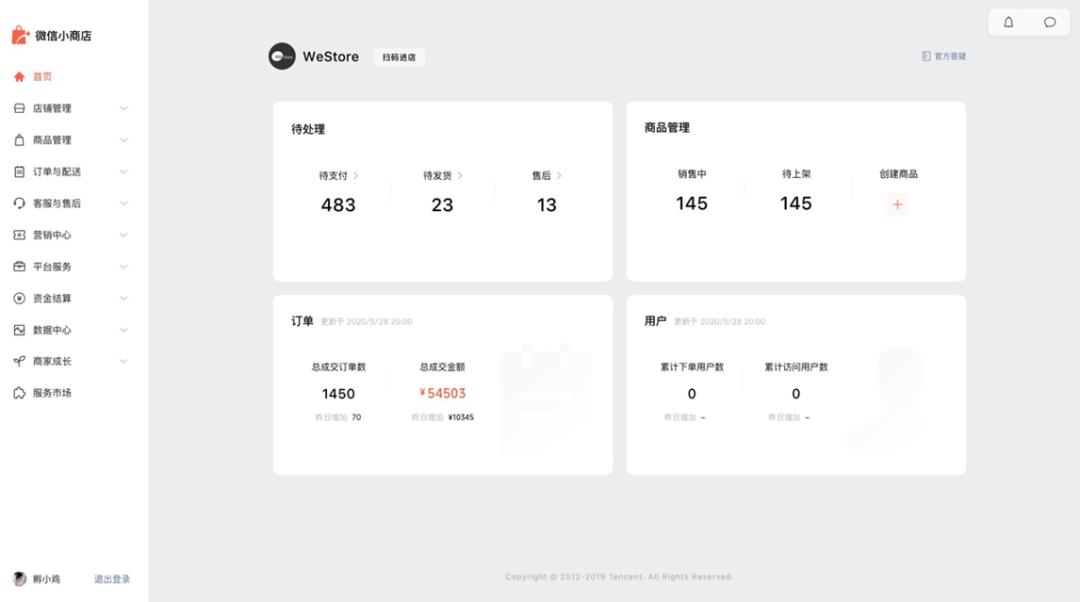Expand the 资金结算 chevron
Image resolution: width=1080 pixels, height=602 pixels.
(x=123, y=298)
